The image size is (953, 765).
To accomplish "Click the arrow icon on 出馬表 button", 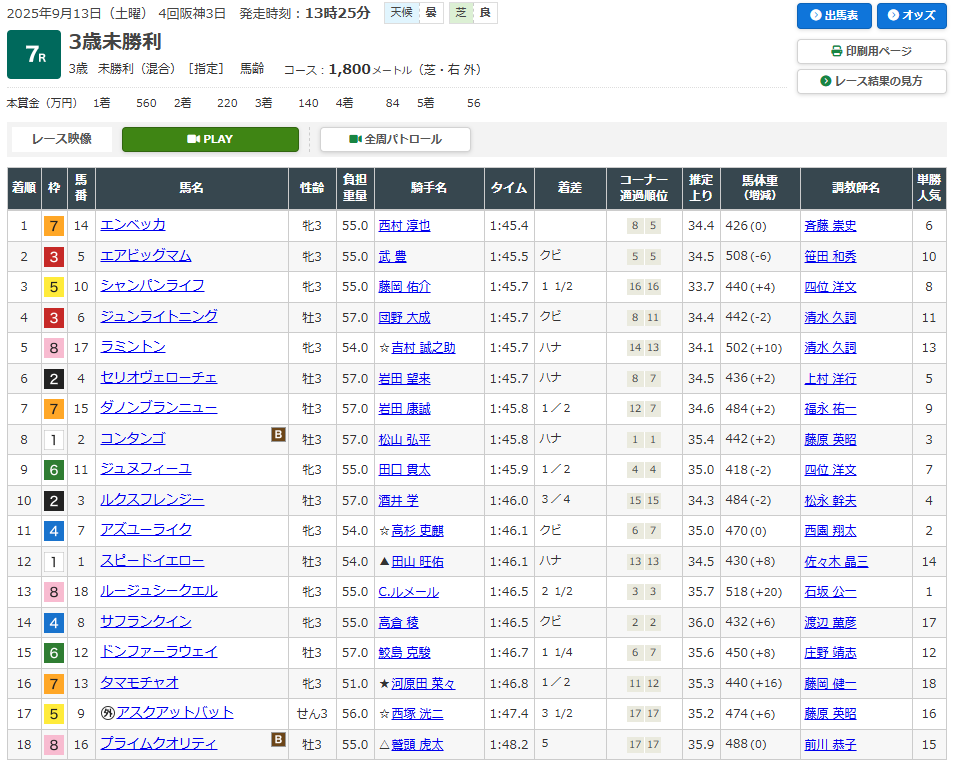I will tap(814, 16).
